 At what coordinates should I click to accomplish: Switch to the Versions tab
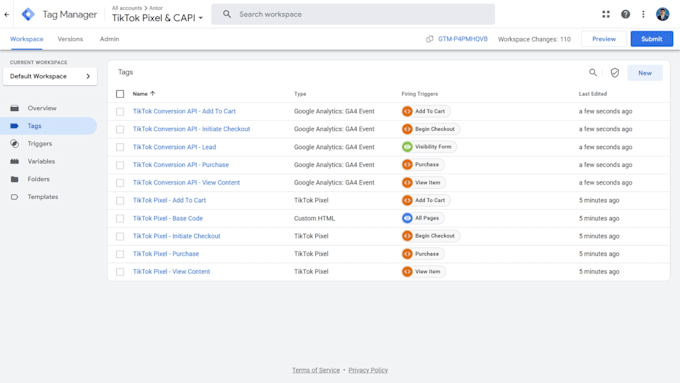(x=70, y=39)
